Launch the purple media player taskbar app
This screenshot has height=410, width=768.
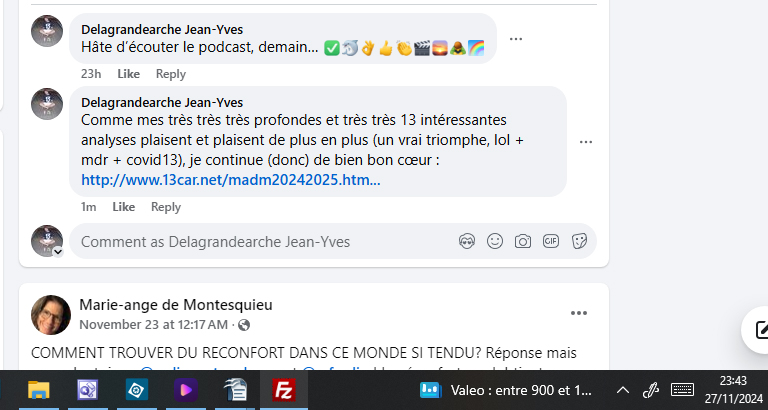point(186,390)
